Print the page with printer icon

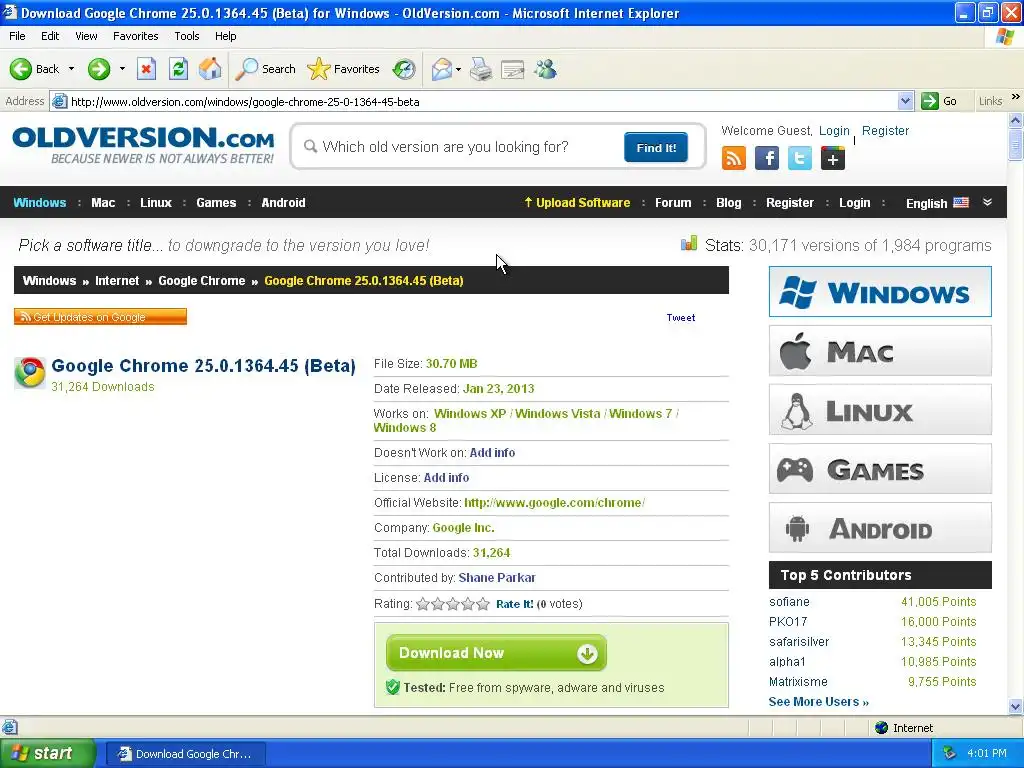coord(481,69)
